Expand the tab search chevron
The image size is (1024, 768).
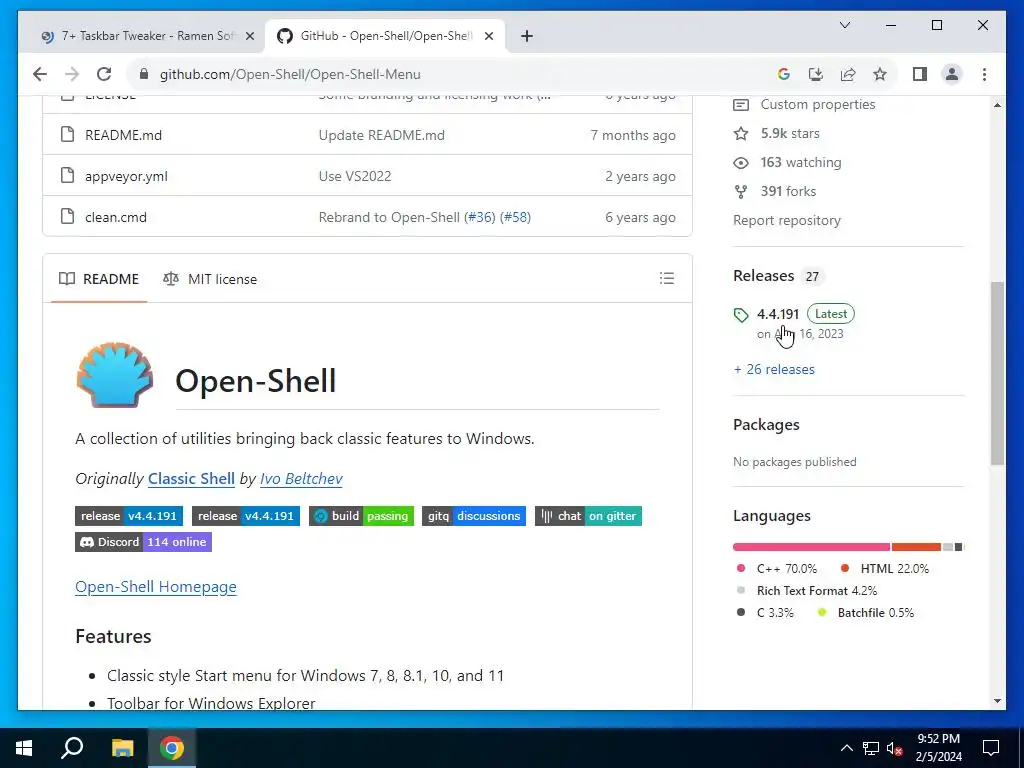[844, 25]
